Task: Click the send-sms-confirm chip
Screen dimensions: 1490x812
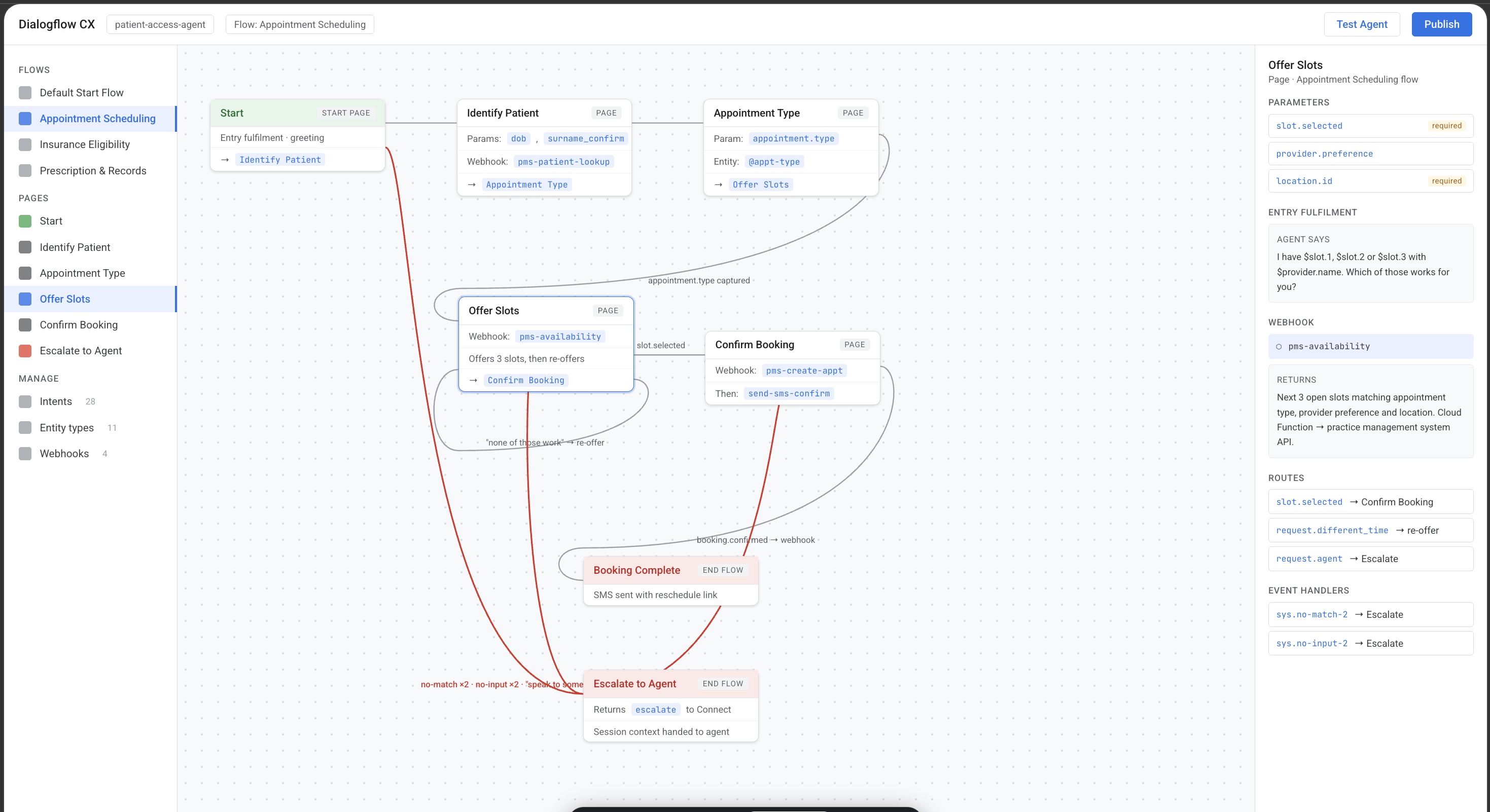Action: tap(789, 393)
